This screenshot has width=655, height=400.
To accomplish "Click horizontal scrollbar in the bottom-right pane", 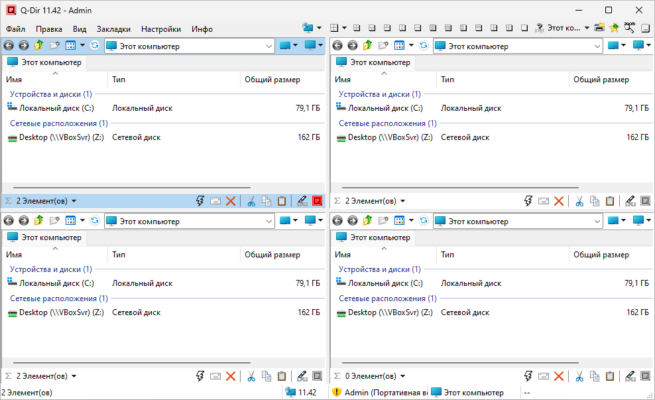I will 461,363.
